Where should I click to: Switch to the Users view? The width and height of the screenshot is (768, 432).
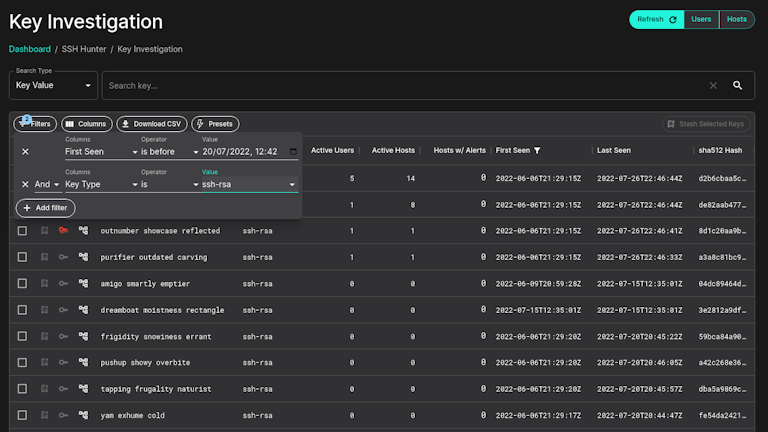(x=701, y=20)
